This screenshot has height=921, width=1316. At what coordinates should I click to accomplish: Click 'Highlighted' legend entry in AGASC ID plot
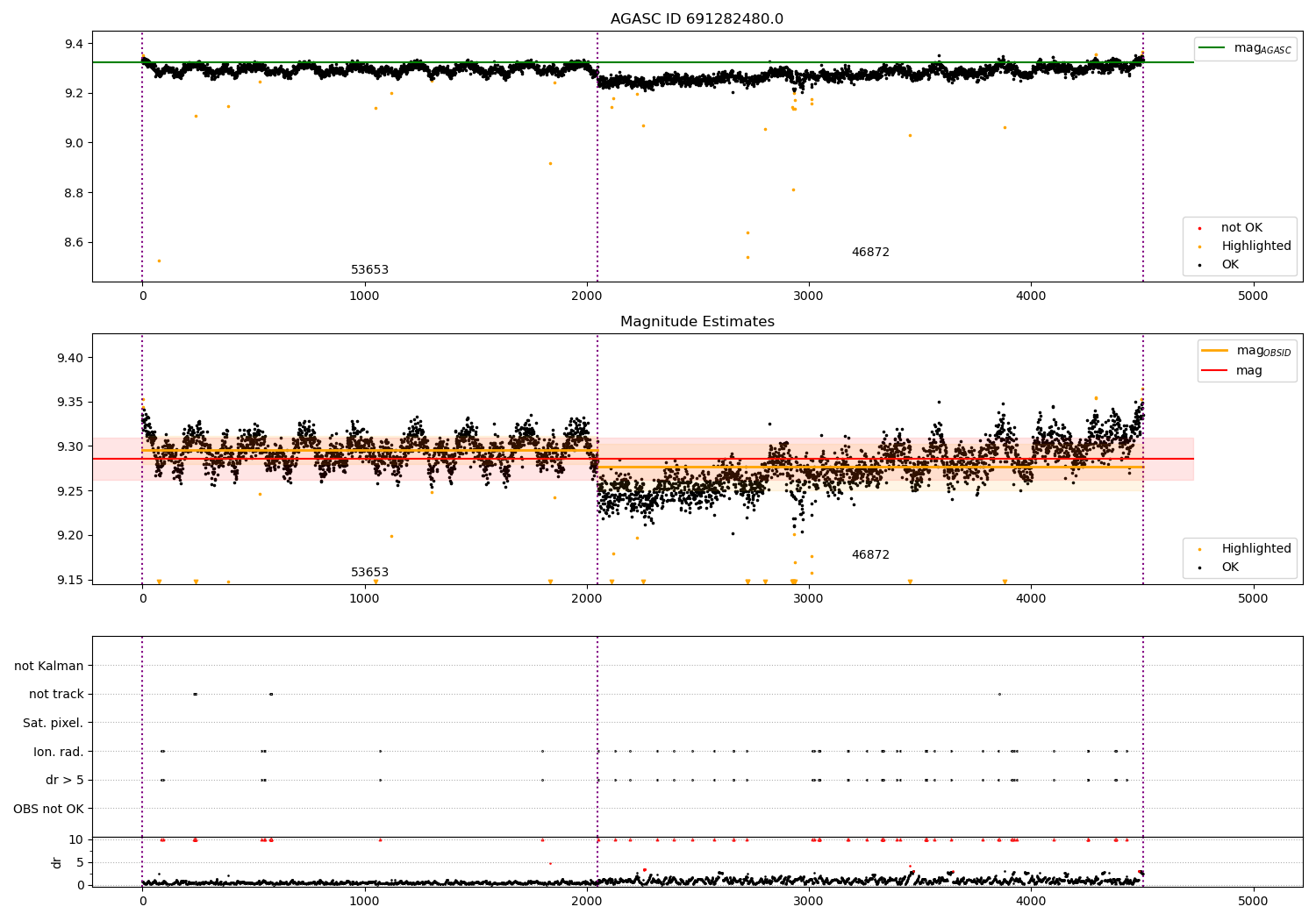pyautogui.click(x=1245, y=246)
